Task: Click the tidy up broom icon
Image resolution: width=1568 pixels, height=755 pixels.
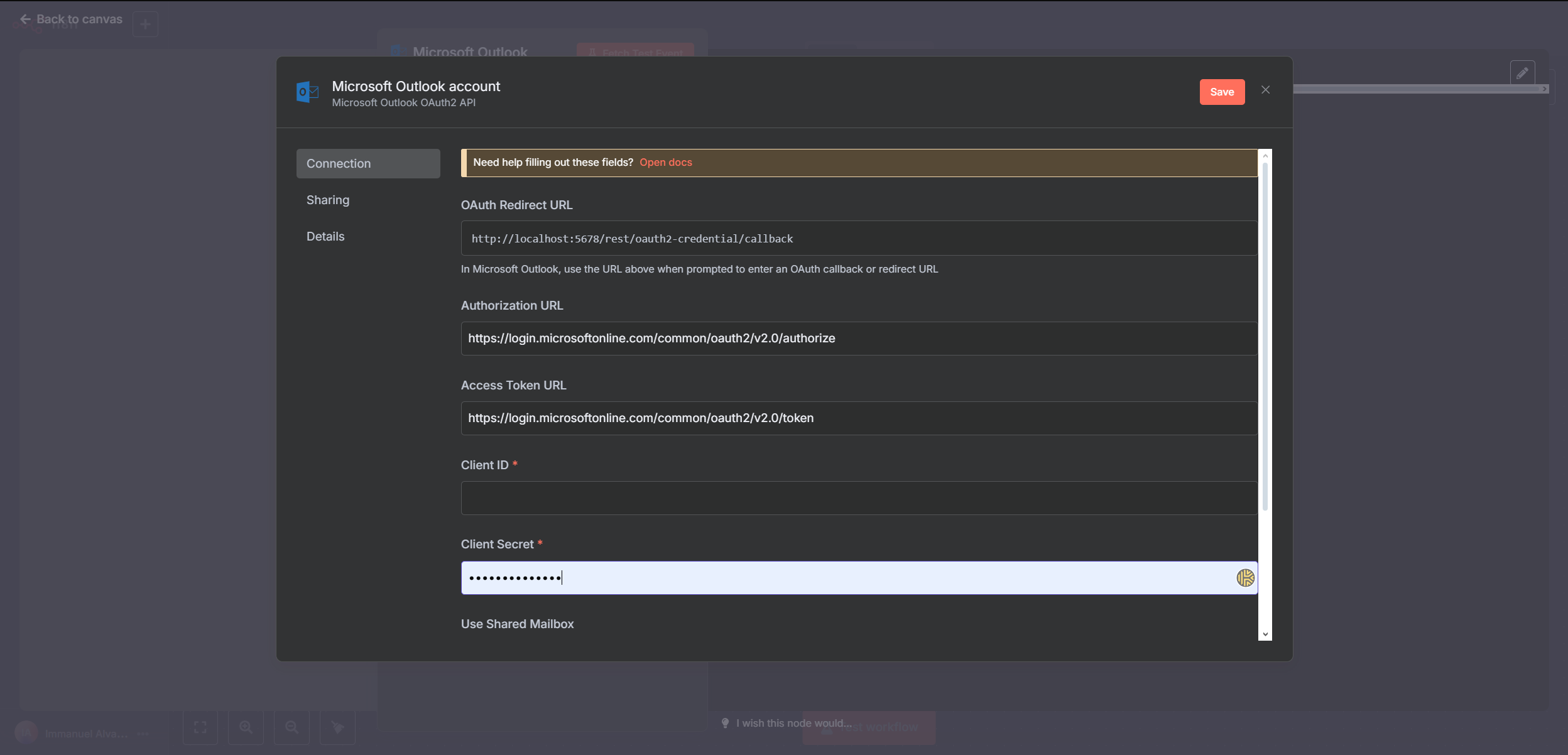Action: click(337, 727)
